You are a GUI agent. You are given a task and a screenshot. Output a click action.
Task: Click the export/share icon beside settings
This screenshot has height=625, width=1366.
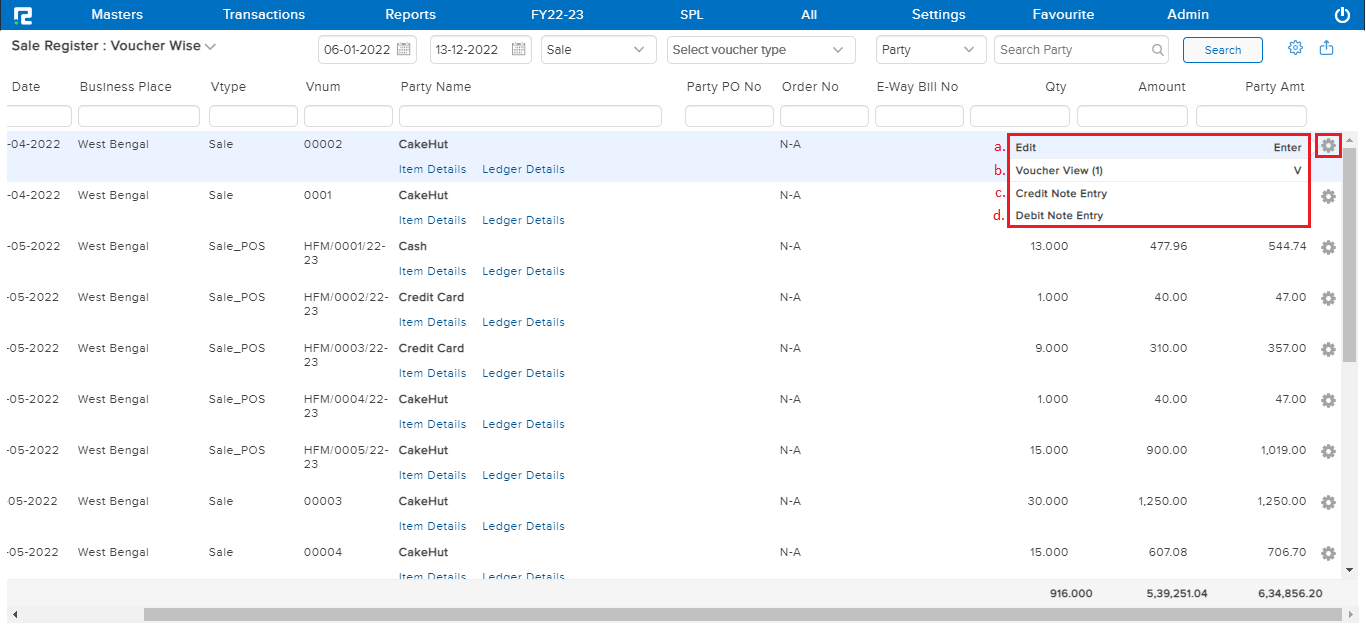click(x=1326, y=47)
